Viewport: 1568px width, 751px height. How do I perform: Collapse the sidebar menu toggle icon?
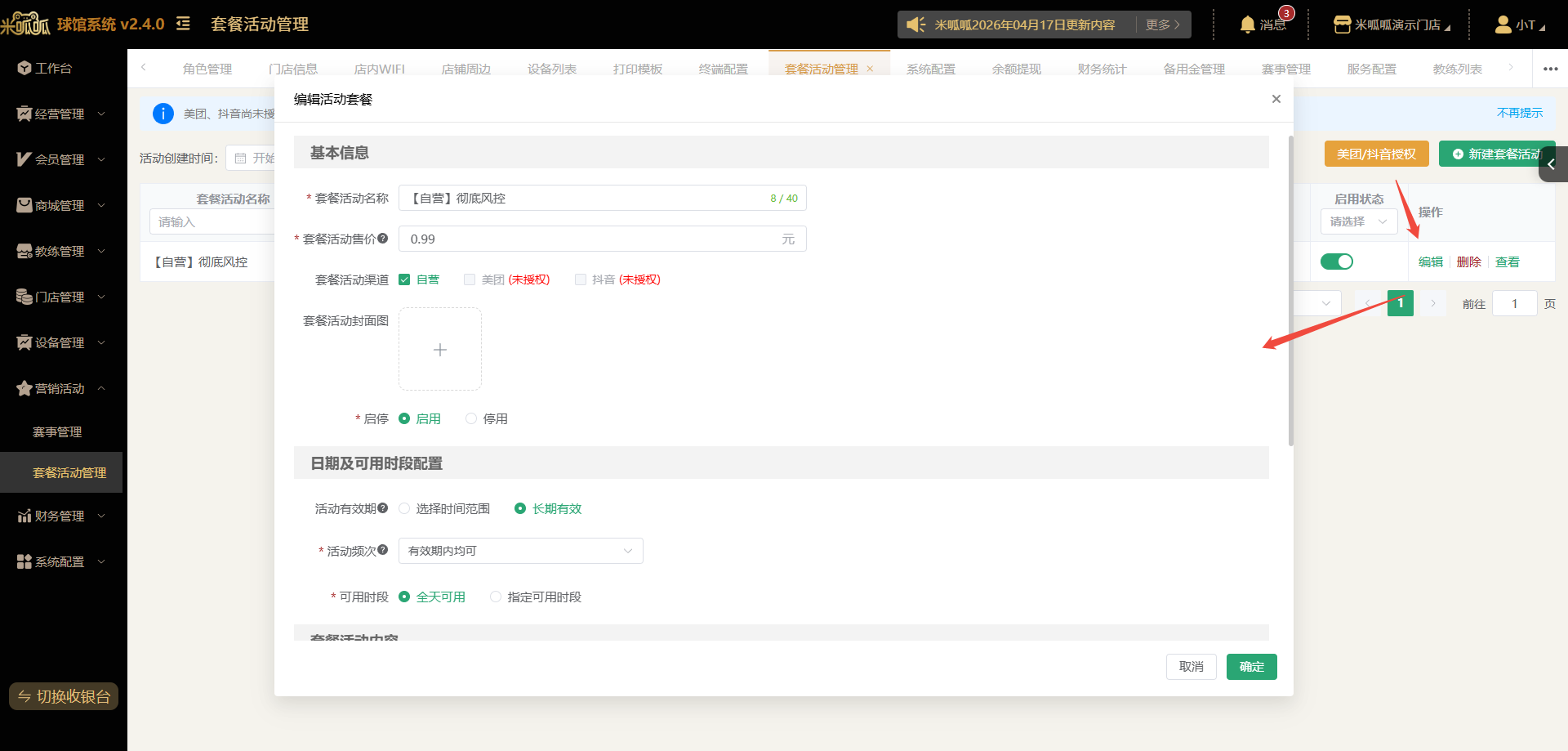(x=183, y=24)
